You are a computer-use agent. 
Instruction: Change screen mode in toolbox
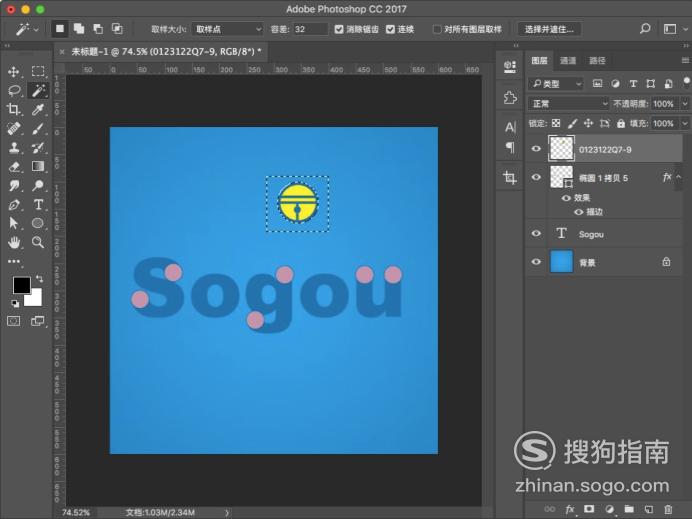point(38,321)
